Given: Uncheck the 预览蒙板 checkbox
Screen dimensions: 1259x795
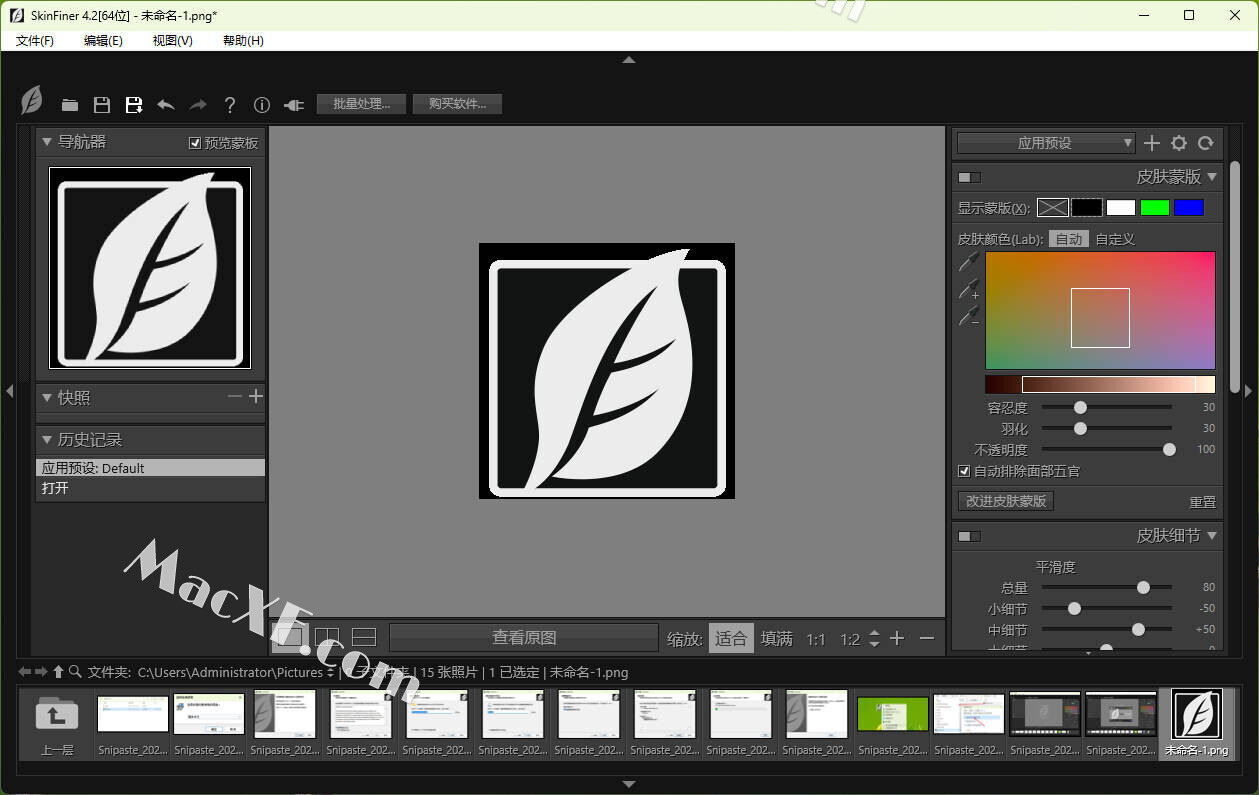Looking at the screenshot, I should click(195, 143).
